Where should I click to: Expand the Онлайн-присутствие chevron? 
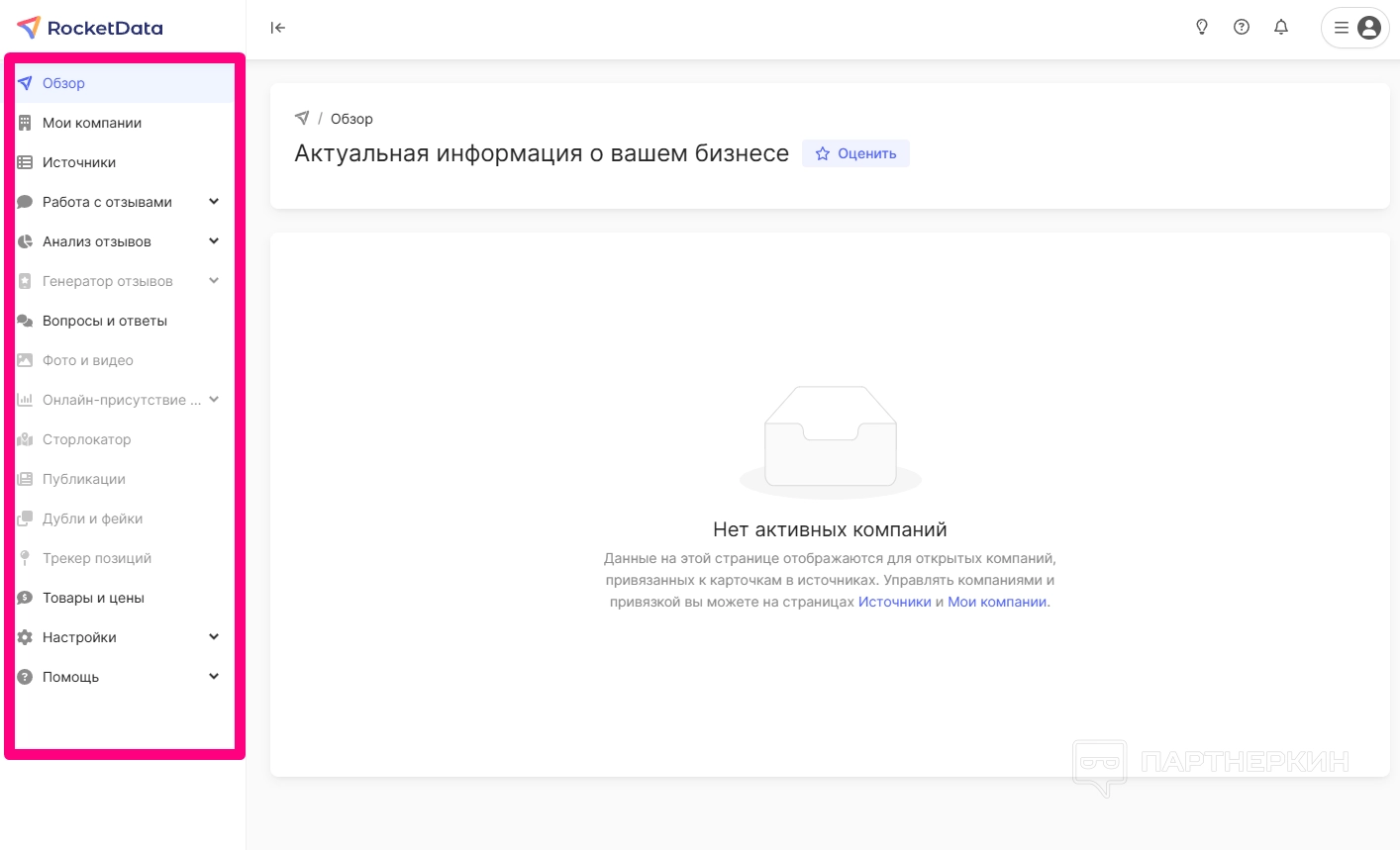(x=214, y=400)
